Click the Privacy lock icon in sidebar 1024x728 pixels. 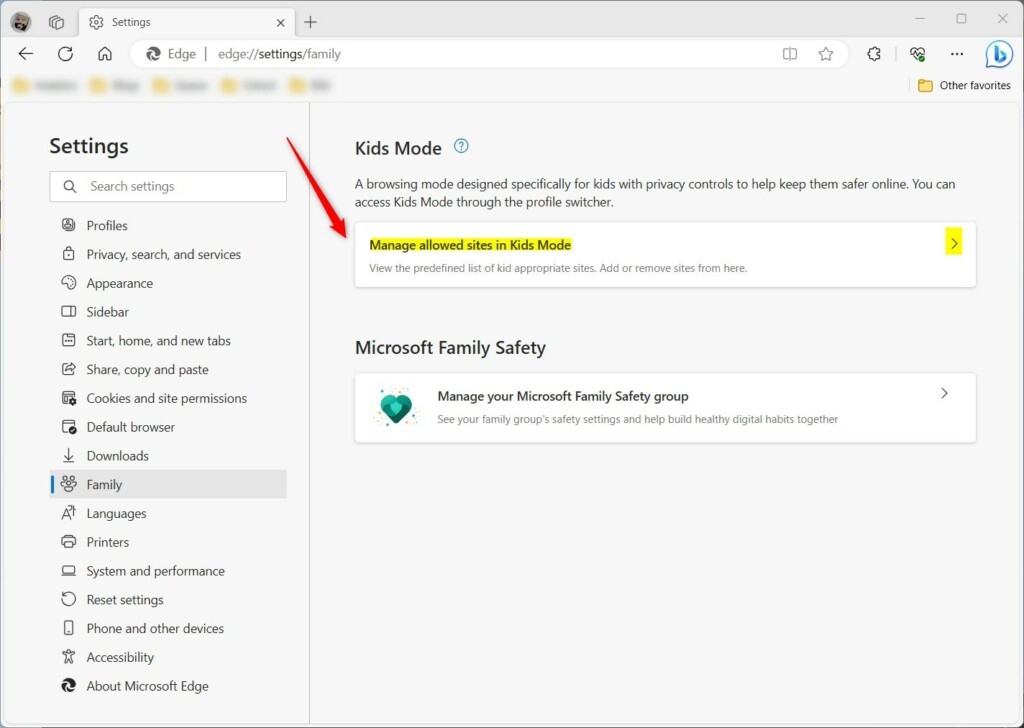pos(69,254)
